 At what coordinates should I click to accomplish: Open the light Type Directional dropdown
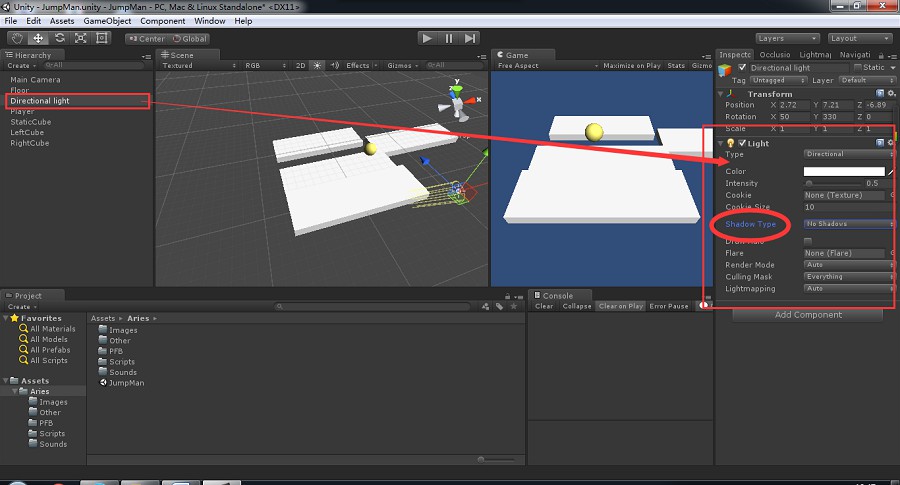click(x=849, y=154)
